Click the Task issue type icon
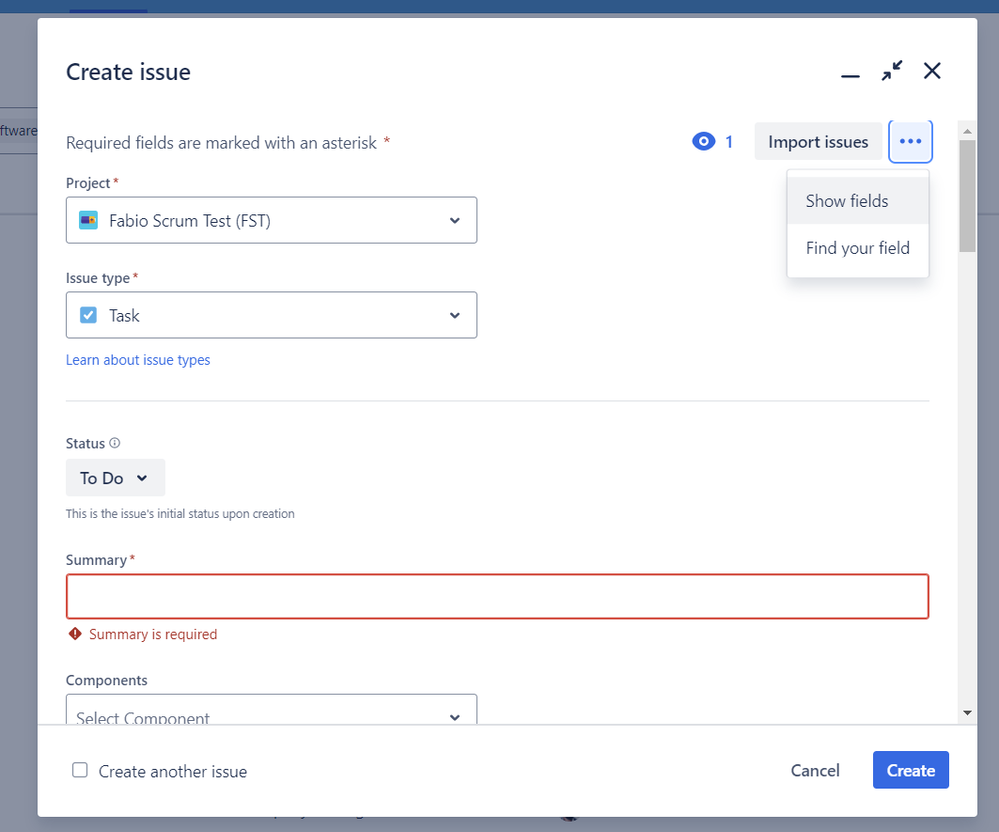 click(x=88, y=315)
